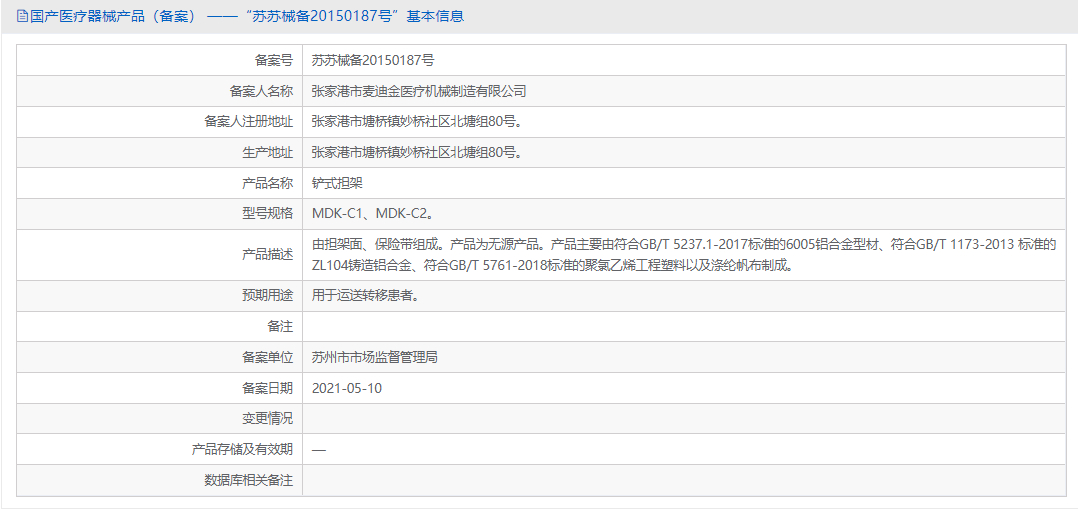Click the 产品描述 label
1078x510 pixels.
(x=268, y=254)
